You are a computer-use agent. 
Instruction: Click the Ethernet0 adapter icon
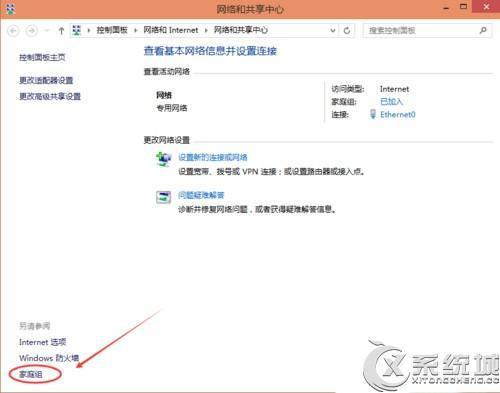point(373,114)
